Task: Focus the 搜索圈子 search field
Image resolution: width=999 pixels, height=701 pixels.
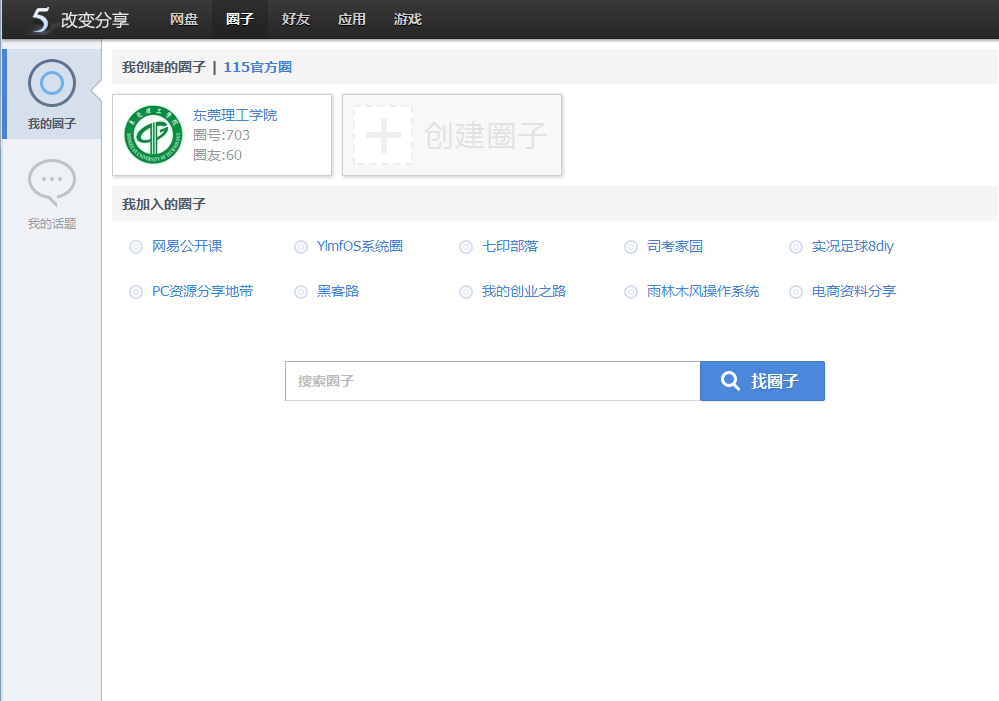Action: pos(492,381)
